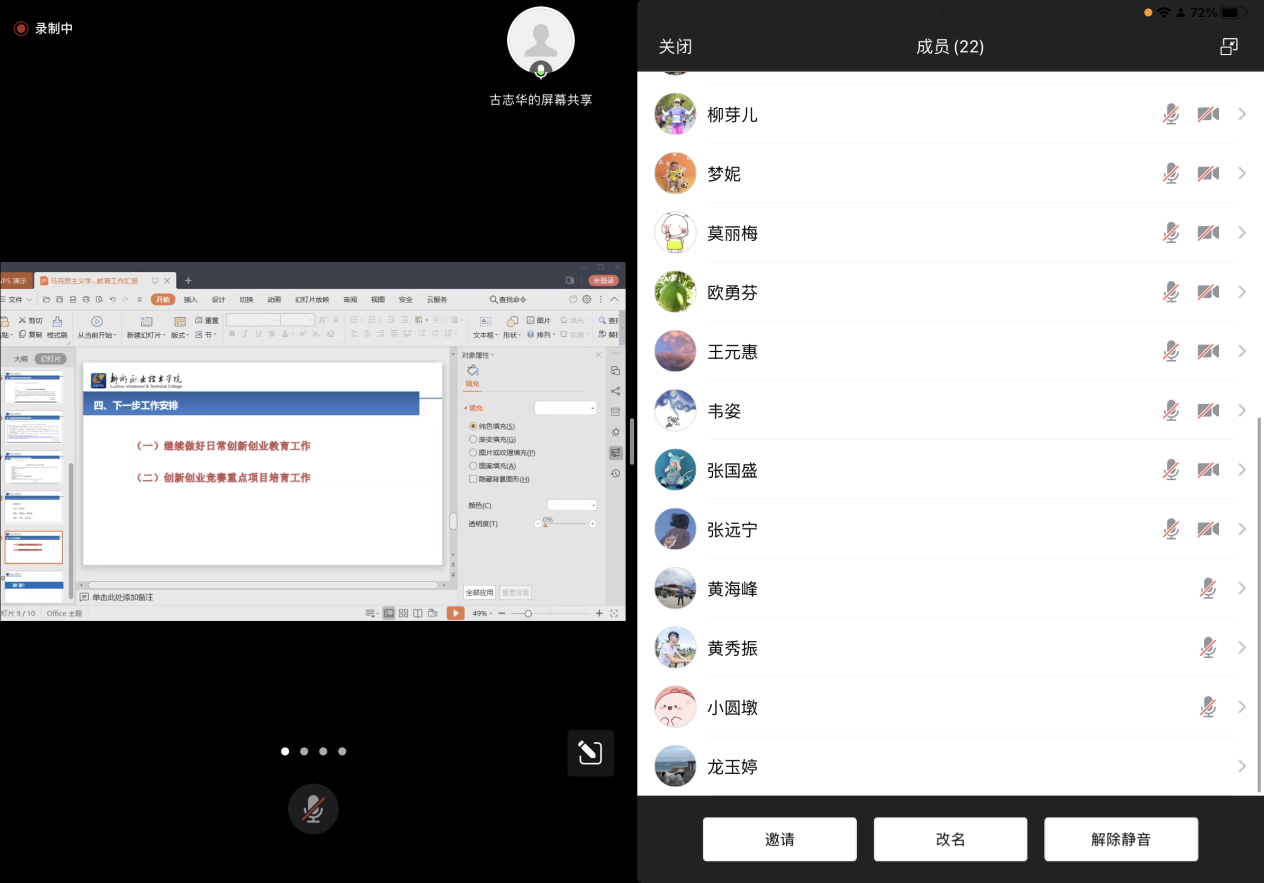Expand 龙玉婷's member options chevron
Image resolution: width=1264 pixels, height=883 pixels.
(1242, 767)
